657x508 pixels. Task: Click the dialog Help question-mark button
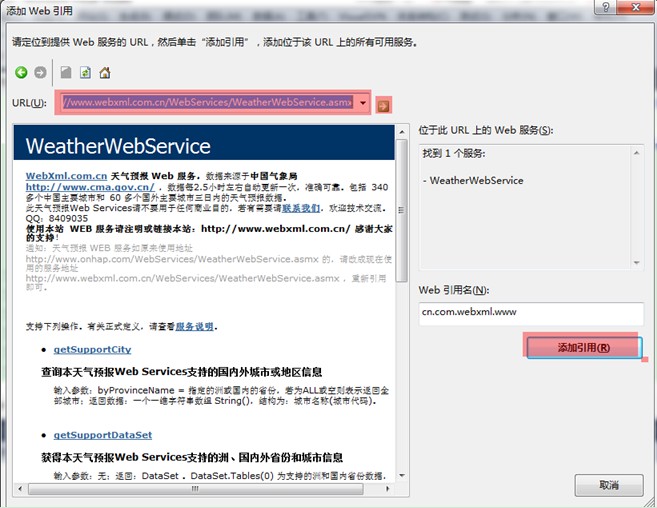[x=605, y=7]
